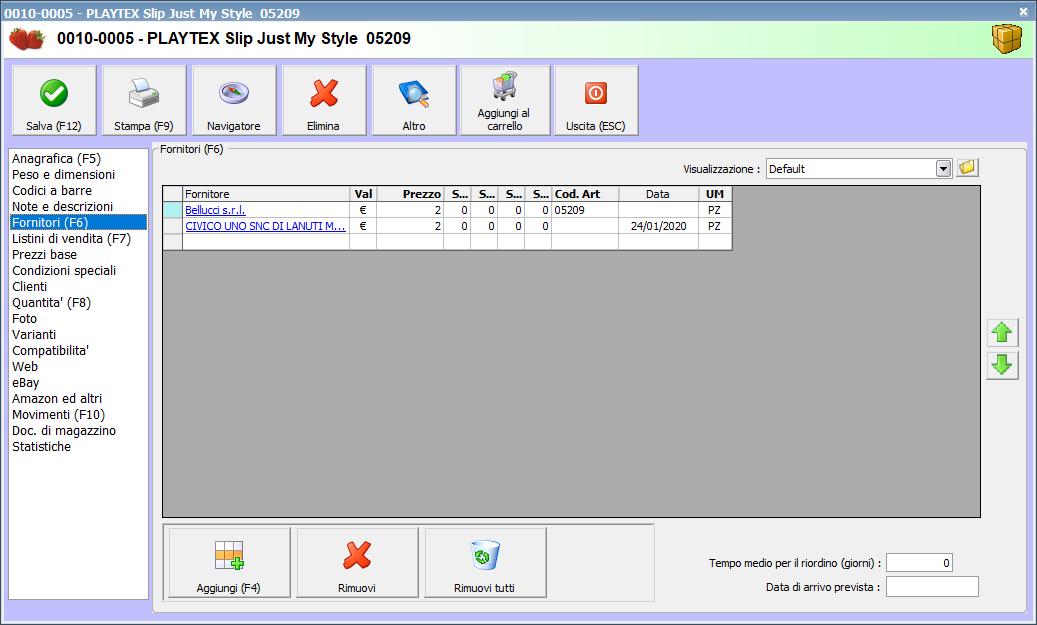
Task: Open the Navigatore compass tool
Action: (x=234, y=101)
